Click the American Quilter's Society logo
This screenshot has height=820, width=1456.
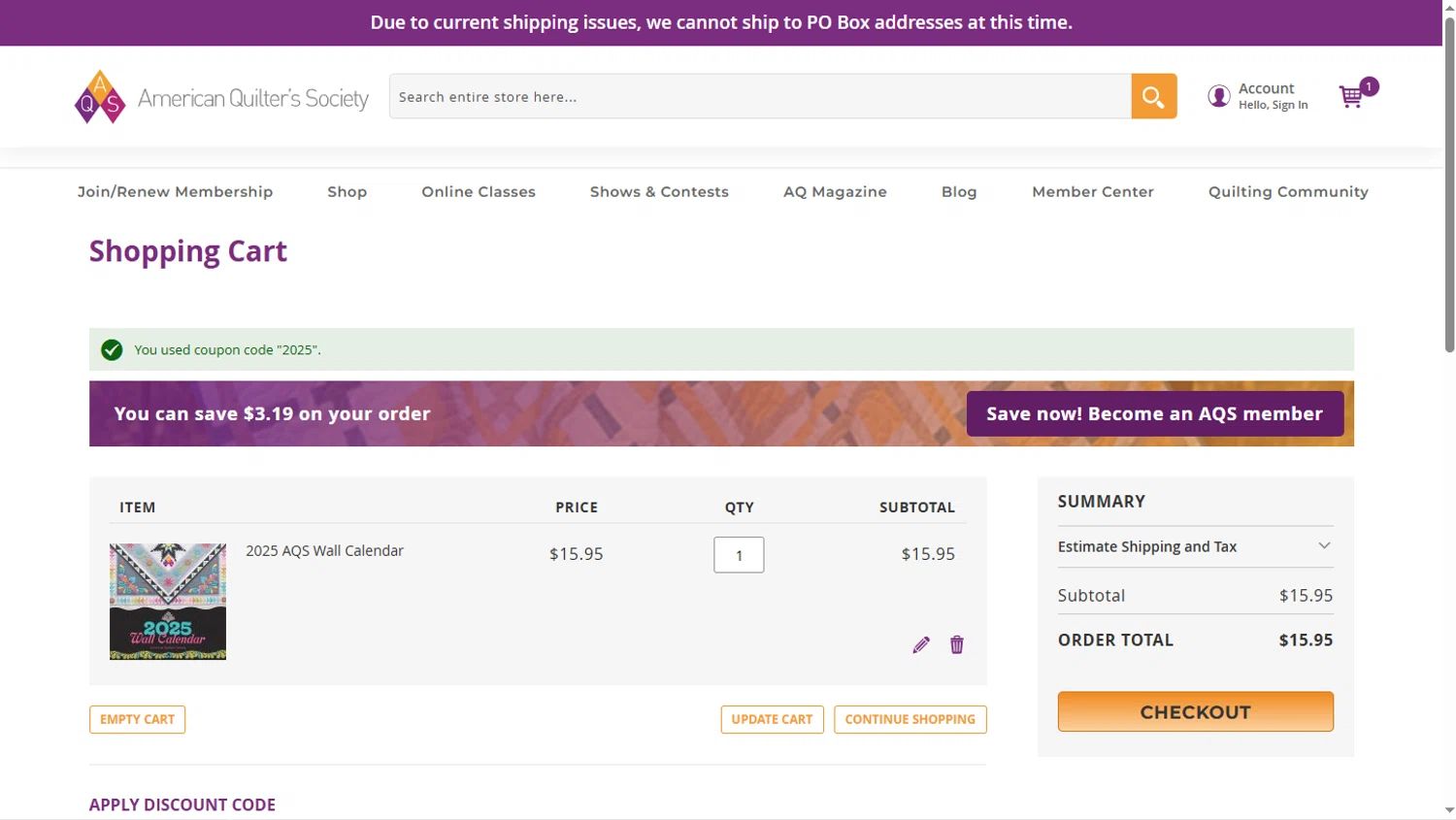[221, 97]
